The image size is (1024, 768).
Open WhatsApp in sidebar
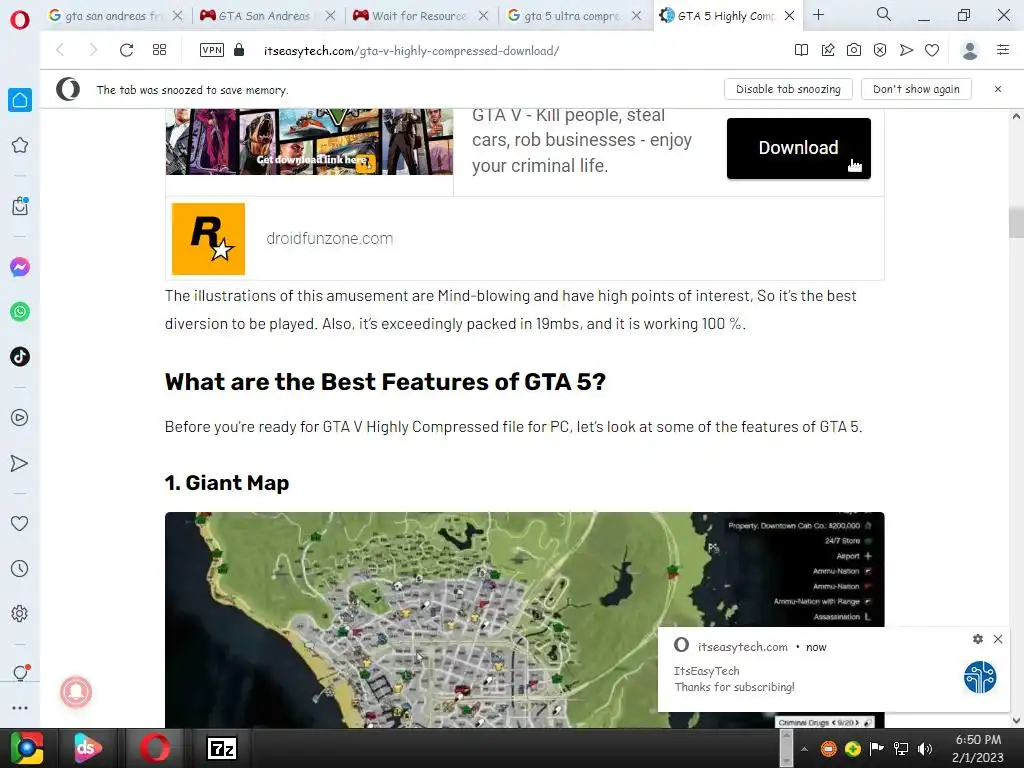[x=20, y=312]
